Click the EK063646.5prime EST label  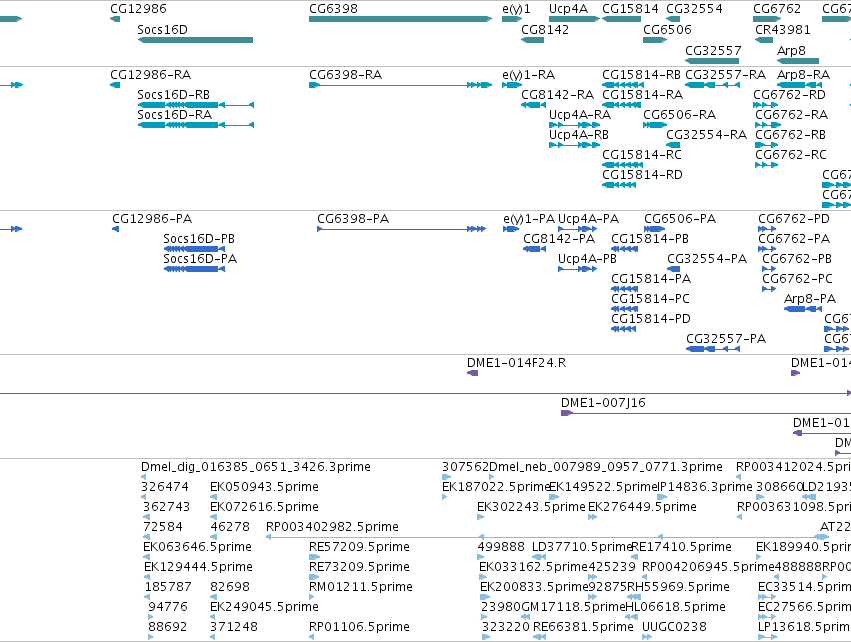[x=197, y=547]
